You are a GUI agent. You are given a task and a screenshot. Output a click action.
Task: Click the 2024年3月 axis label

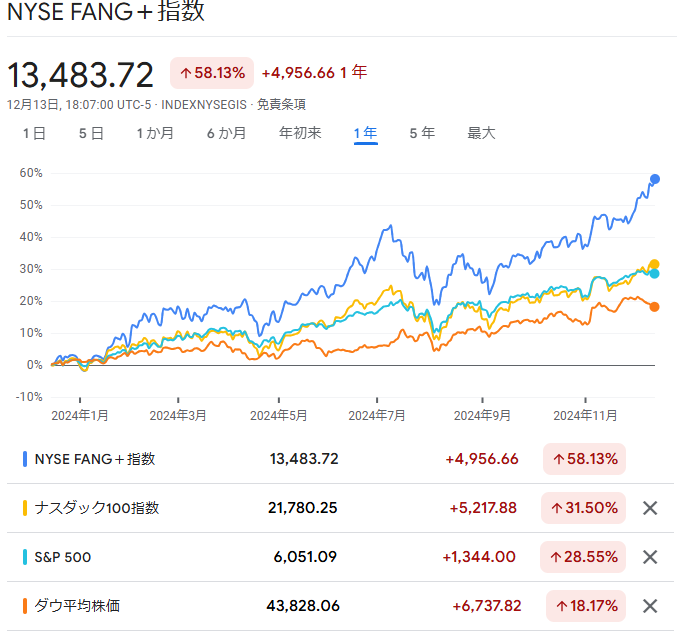[178, 416]
